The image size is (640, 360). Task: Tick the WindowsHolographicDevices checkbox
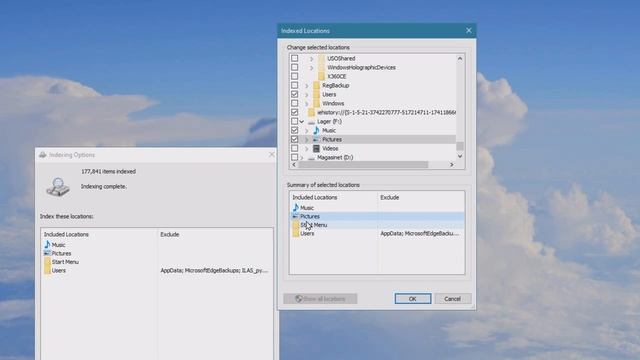pos(294,67)
